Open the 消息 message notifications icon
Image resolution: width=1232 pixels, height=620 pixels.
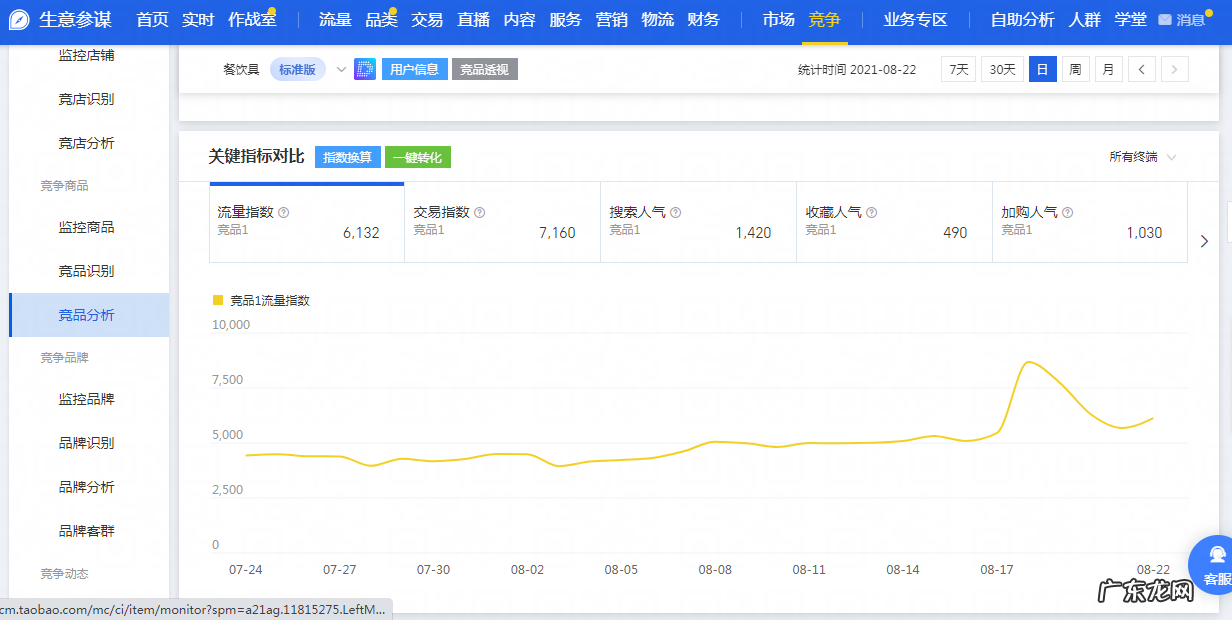pyautogui.click(x=1163, y=19)
